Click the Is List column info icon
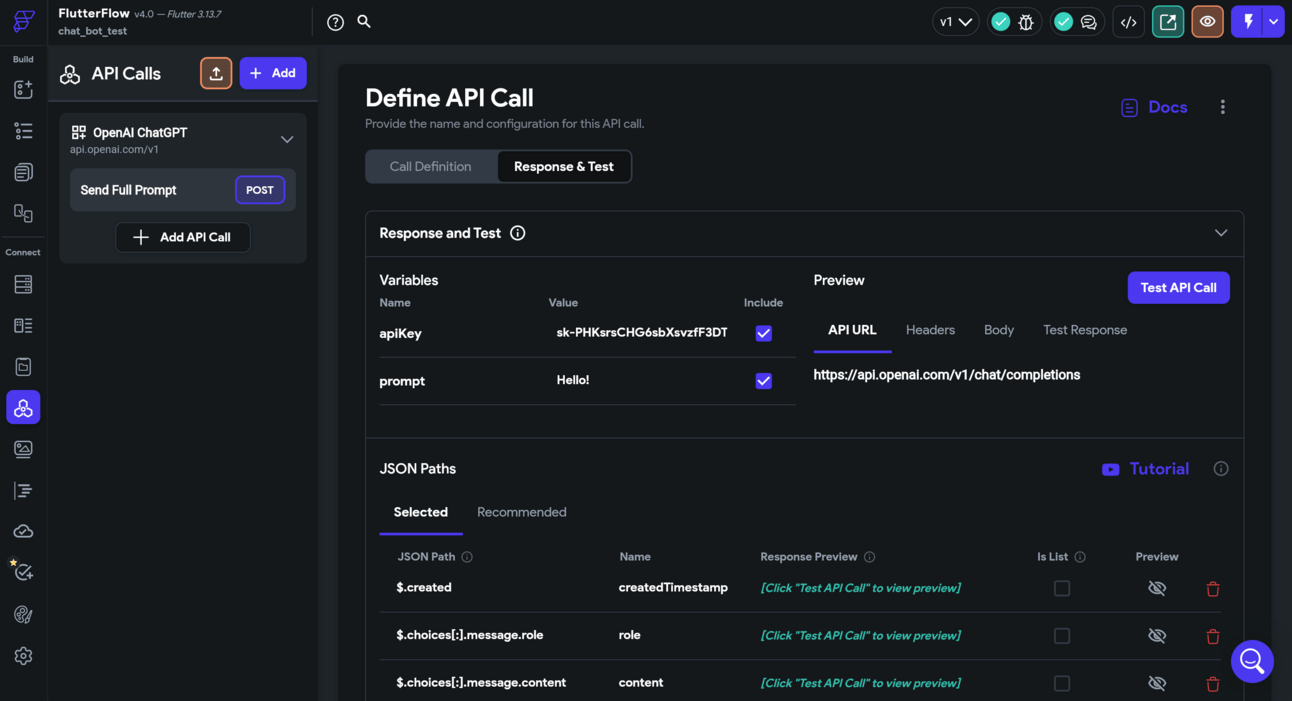The image size is (1292, 701). coord(1080,557)
